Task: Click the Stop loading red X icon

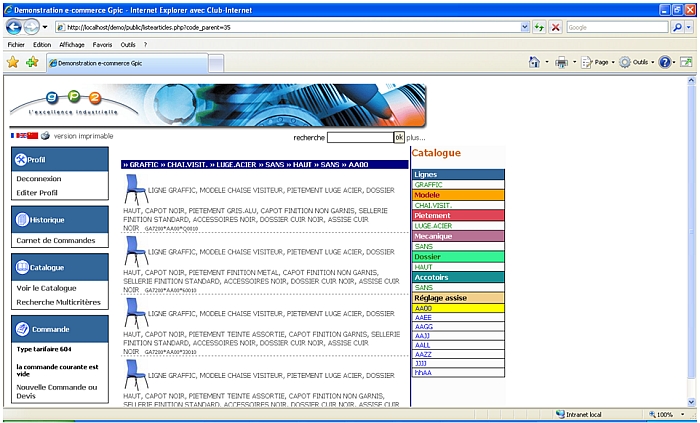Action: [555, 27]
